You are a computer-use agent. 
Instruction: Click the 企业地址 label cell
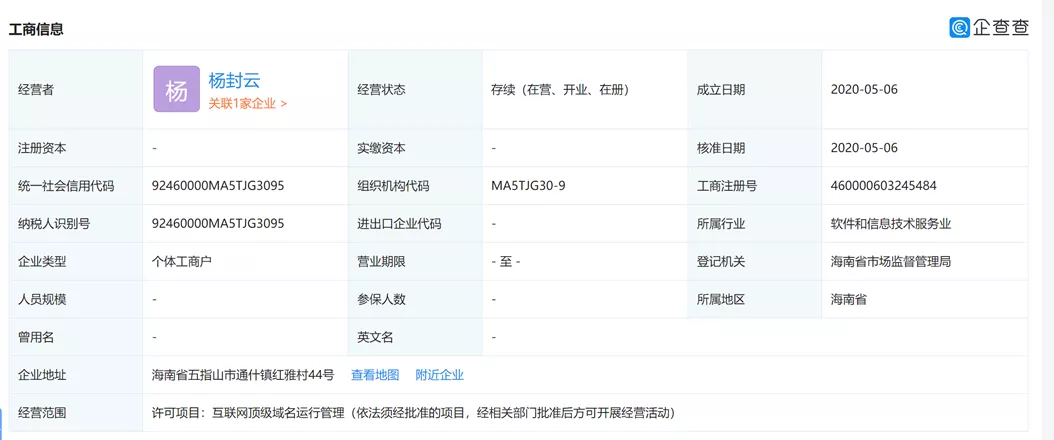(x=75, y=375)
